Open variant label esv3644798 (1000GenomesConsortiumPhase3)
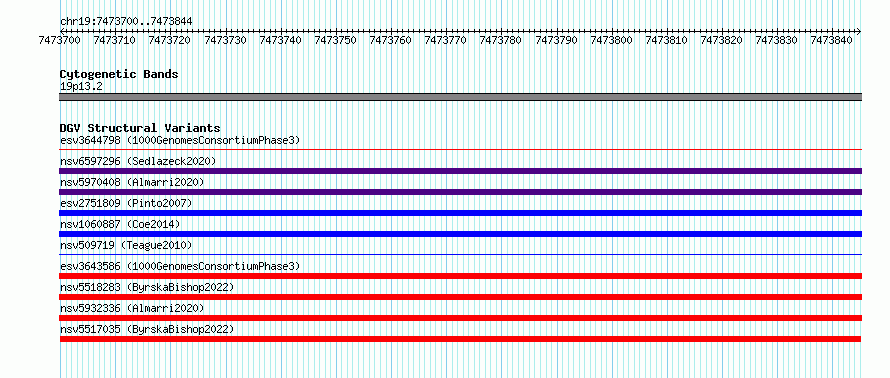Screen dimensions: 890x378 click(x=180, y=140)
